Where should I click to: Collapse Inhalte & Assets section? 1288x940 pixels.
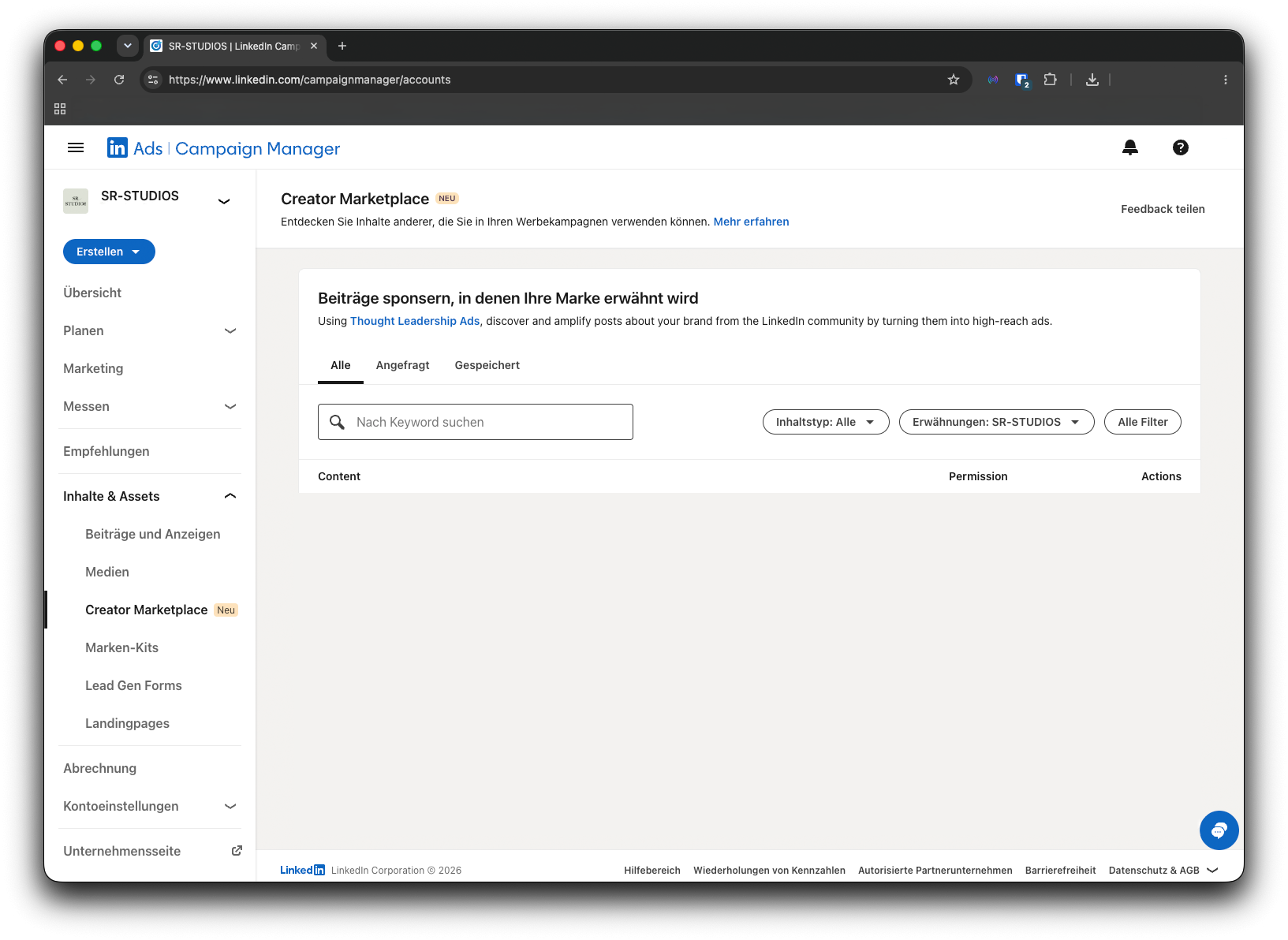(x=230, y=496)
